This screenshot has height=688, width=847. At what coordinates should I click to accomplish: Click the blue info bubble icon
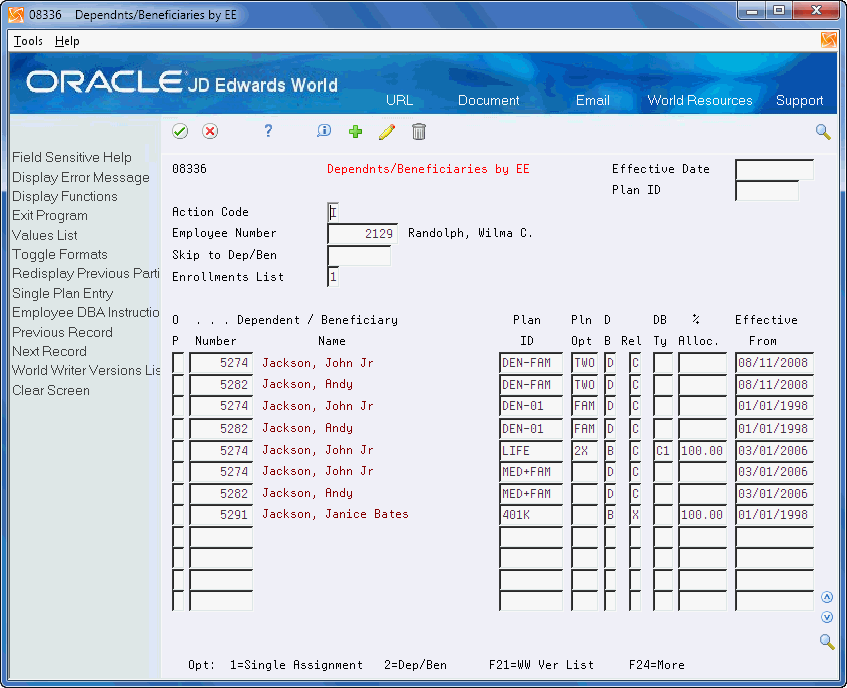324,131
